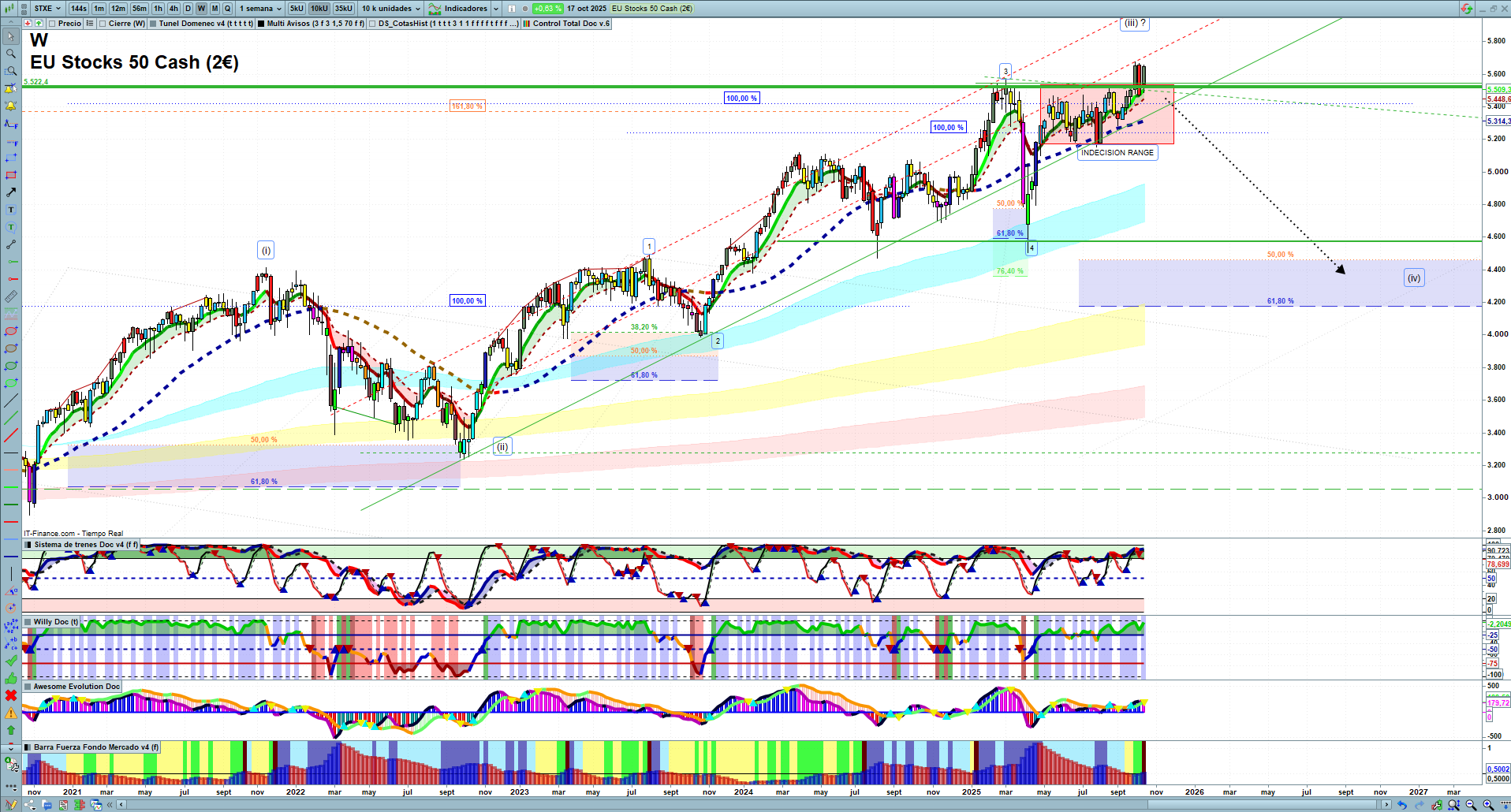Toggle the Willy Doc indicator box

click(28, 622)
